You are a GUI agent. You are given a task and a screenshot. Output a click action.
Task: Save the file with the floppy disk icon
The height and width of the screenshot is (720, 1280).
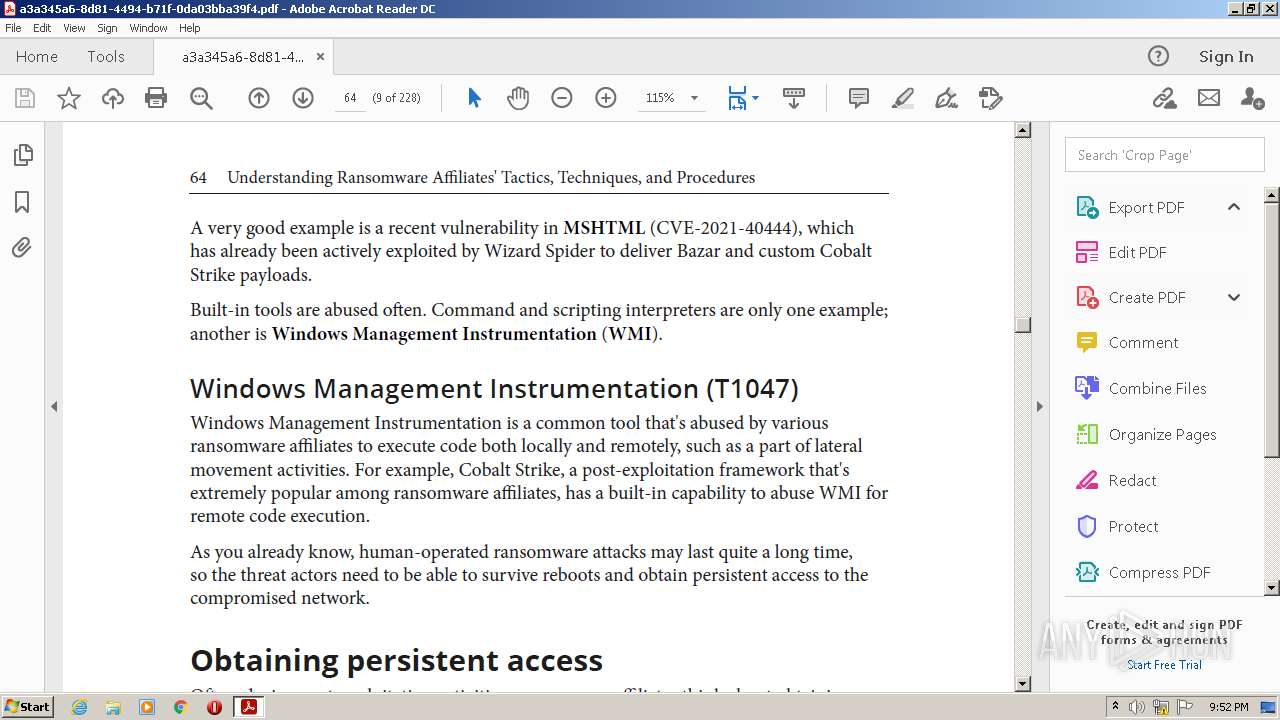[25, 98]
